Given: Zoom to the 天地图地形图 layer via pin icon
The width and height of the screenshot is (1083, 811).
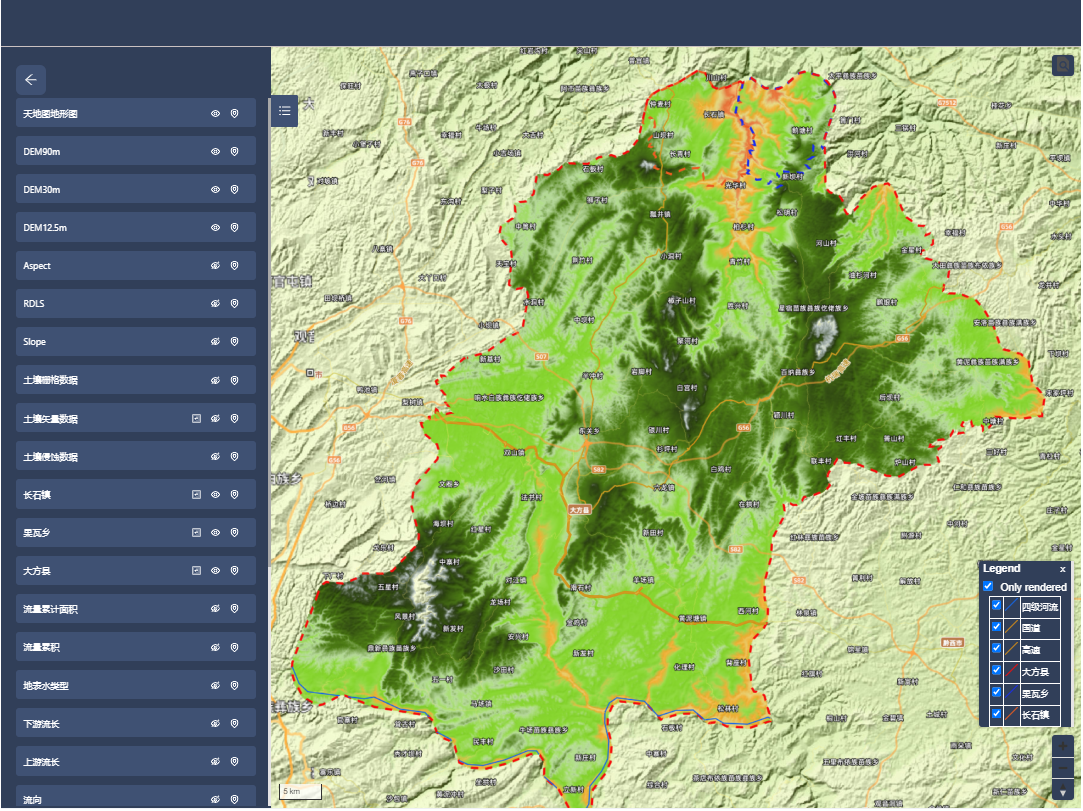Looking at the screenshot, I should pos(235,114).
